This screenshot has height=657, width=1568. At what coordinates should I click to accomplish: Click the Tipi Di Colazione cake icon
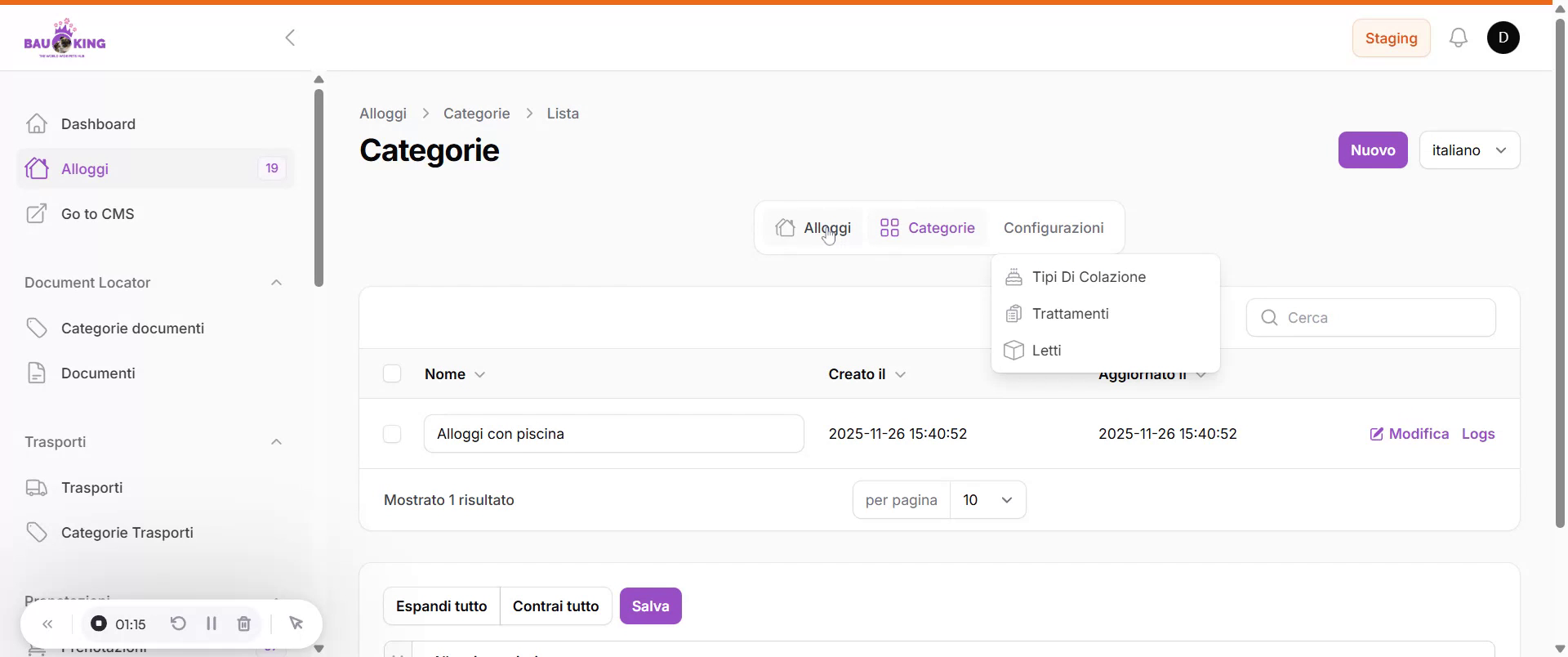(x=1013, y=277)
